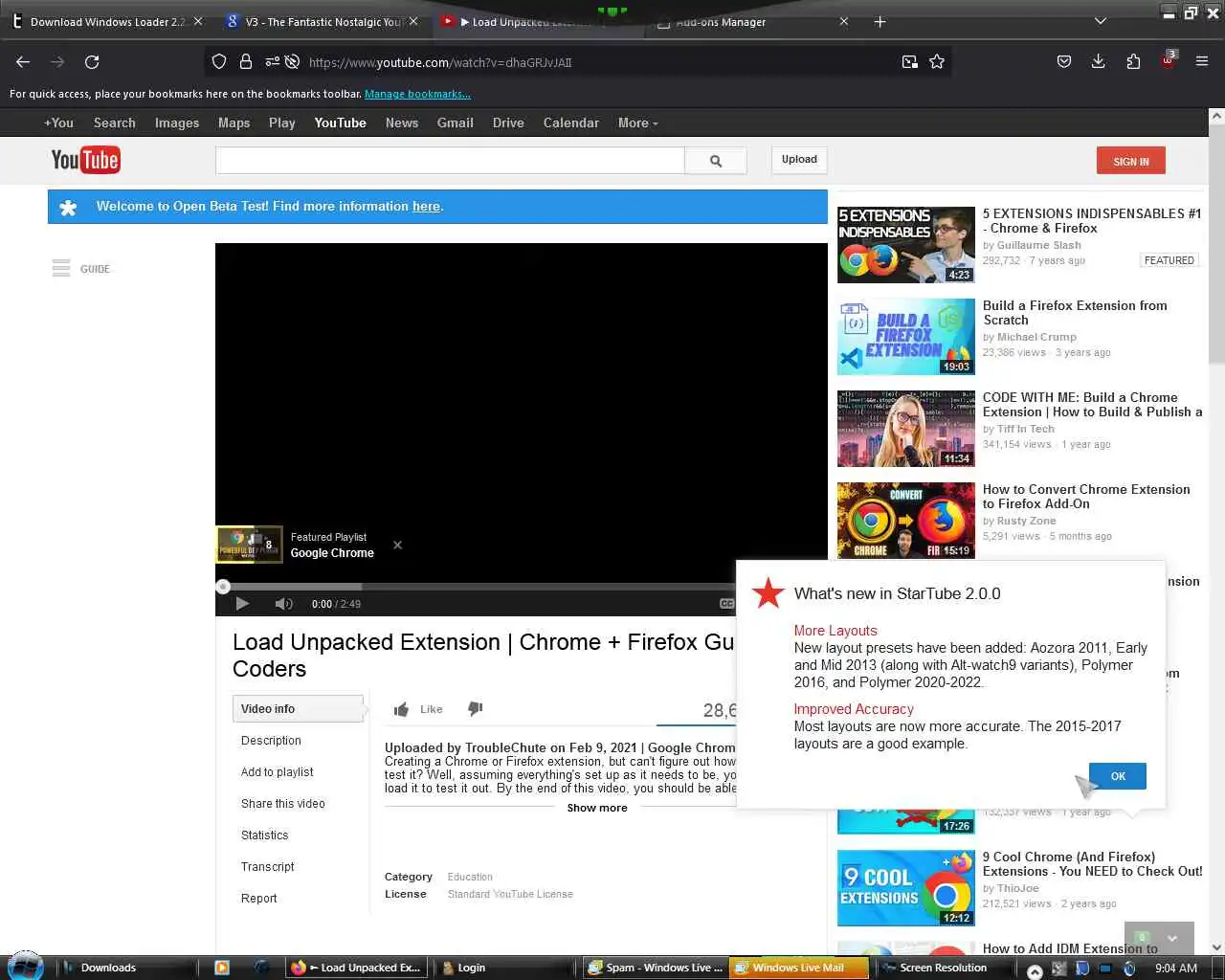Follow the 'here' link in beta banner
Image resolution: width=1225 pixels, height=980 pixels.
point(426,207)
